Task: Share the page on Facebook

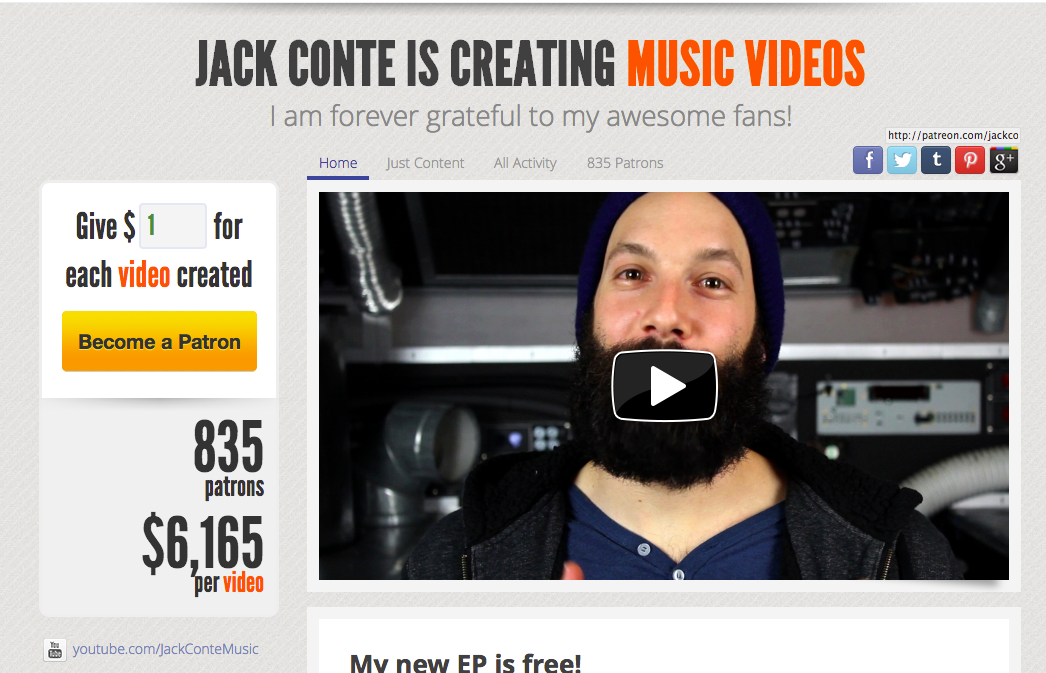Action: (868, 160)
